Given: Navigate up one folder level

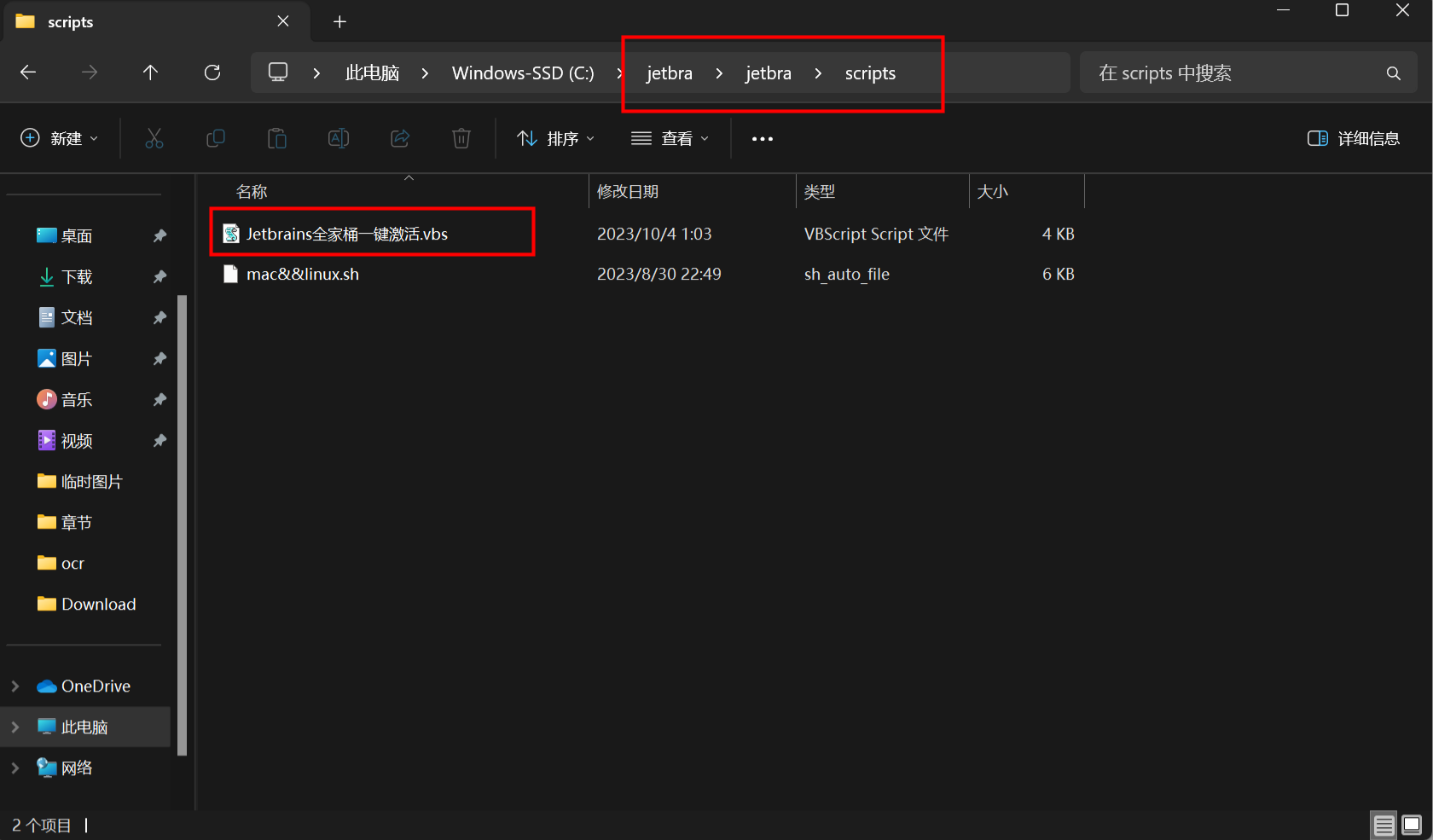Looking at the screenshot, I should pos(150,72).
